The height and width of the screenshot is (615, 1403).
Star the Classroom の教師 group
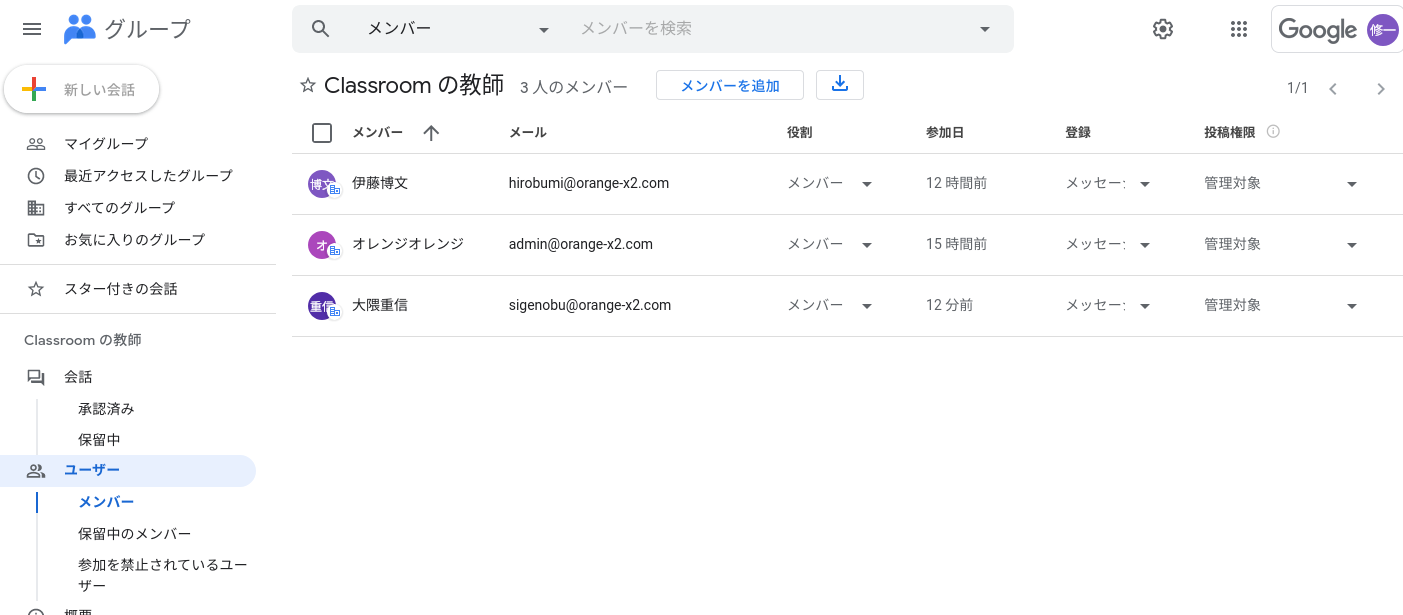[x=308, y=86]
